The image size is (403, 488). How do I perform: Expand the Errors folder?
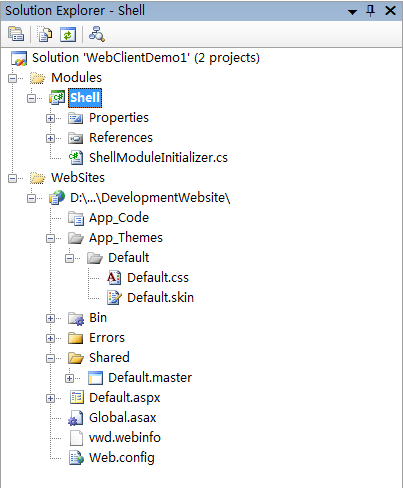(51, 339)
